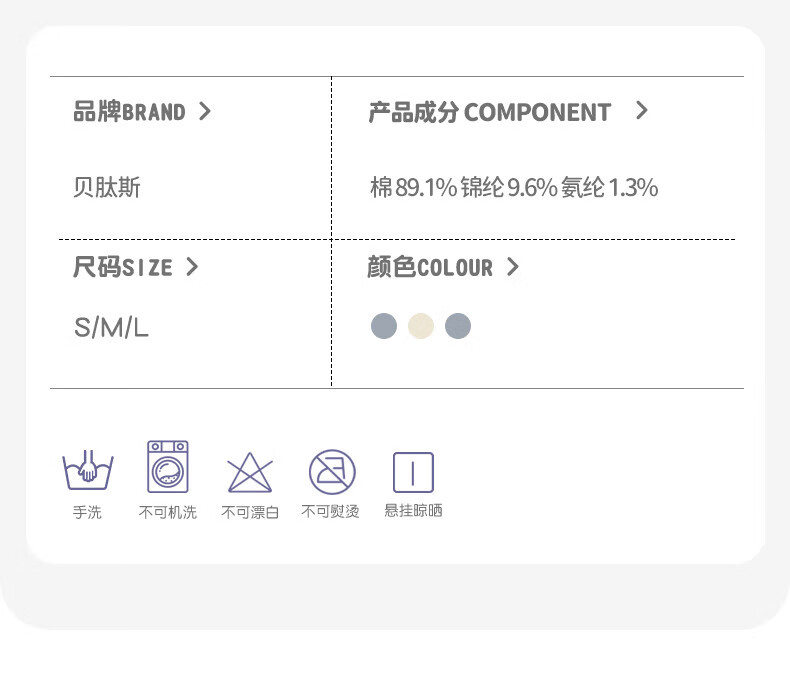790x674 pixels.
Task: Click the brand name 贝肽斯
Action: 107,187
